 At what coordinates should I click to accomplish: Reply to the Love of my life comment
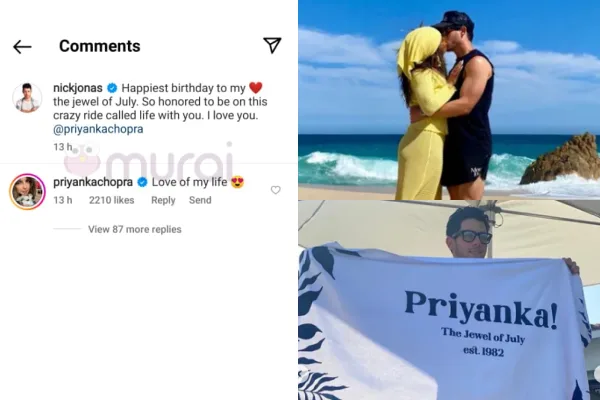pyautogui.click(x=163, y=200)
